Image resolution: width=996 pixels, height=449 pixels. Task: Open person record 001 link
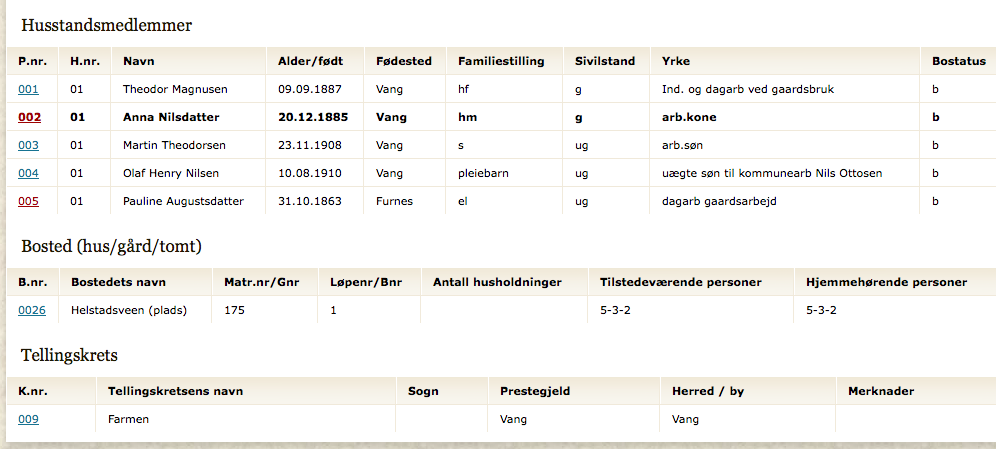[28, 90]
